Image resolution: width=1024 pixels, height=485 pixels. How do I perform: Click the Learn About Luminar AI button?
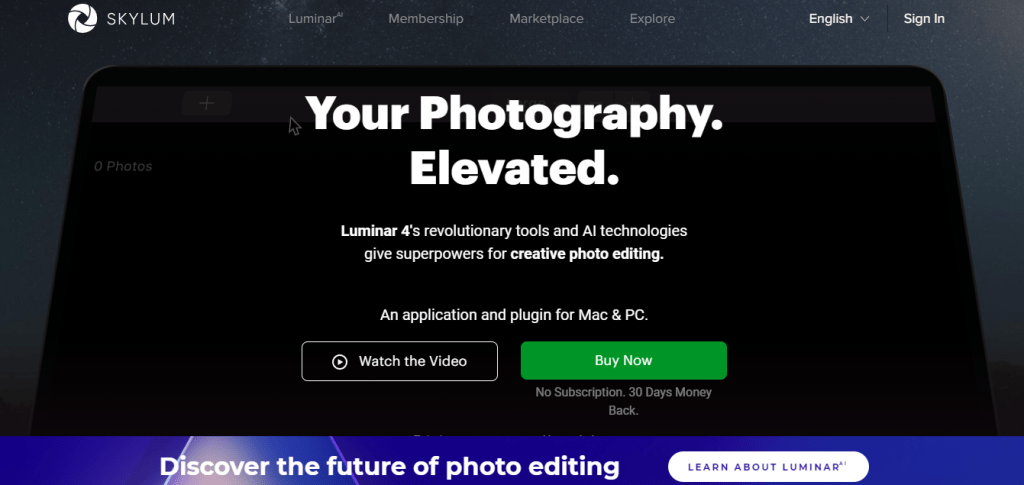click(768, 467)
